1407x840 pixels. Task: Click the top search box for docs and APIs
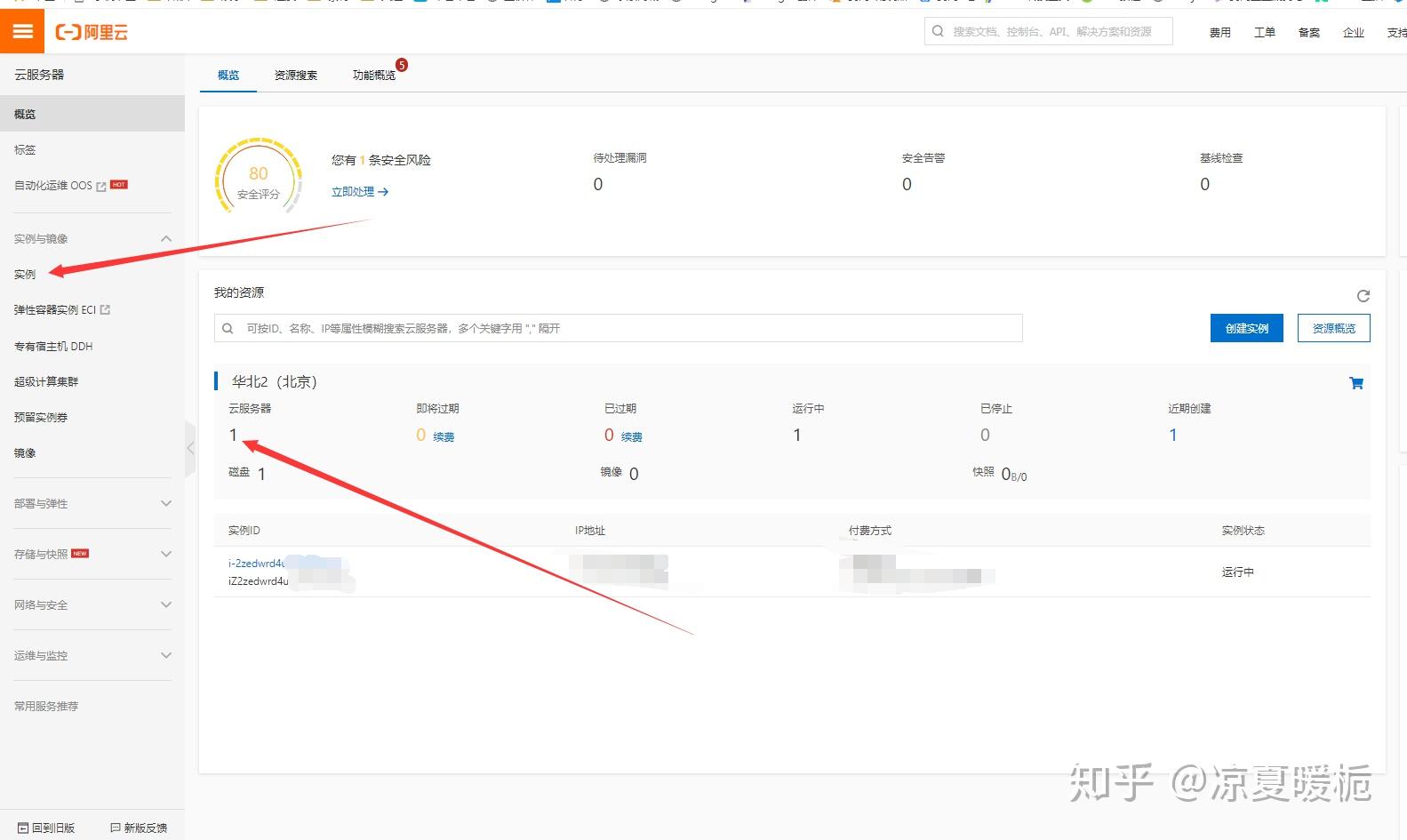(1049, 31)
